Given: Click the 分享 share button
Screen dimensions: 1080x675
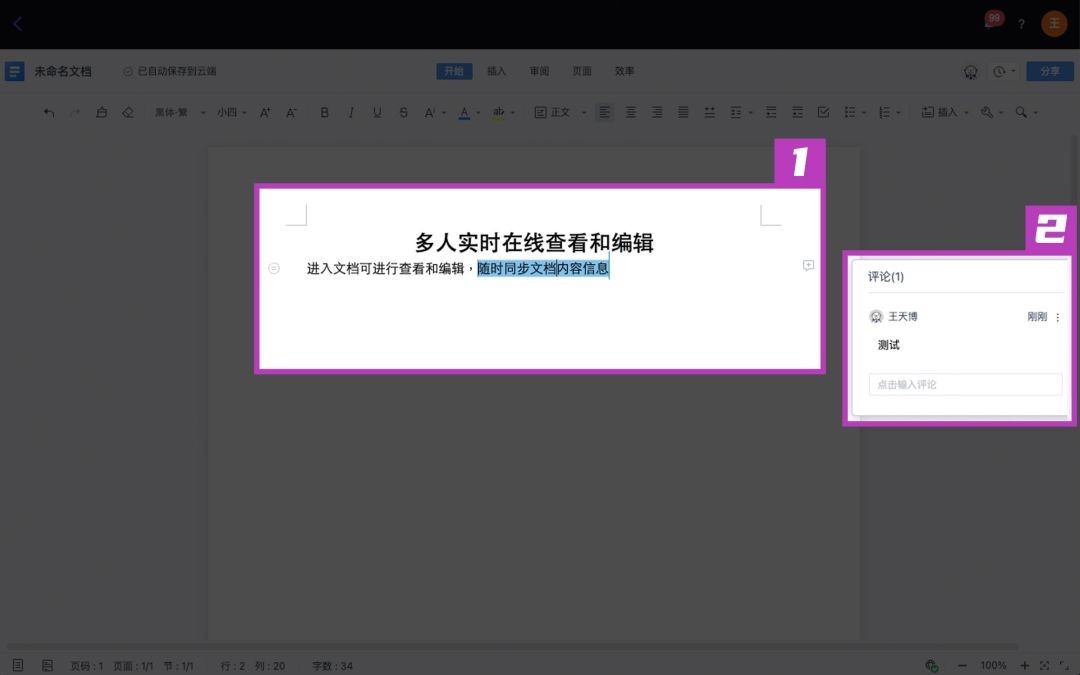Looking at the screenshot, I should [1049, 72].
